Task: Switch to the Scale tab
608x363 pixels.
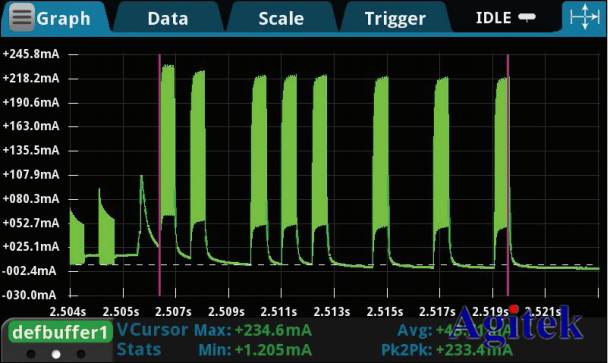Action: click(281, 18)
